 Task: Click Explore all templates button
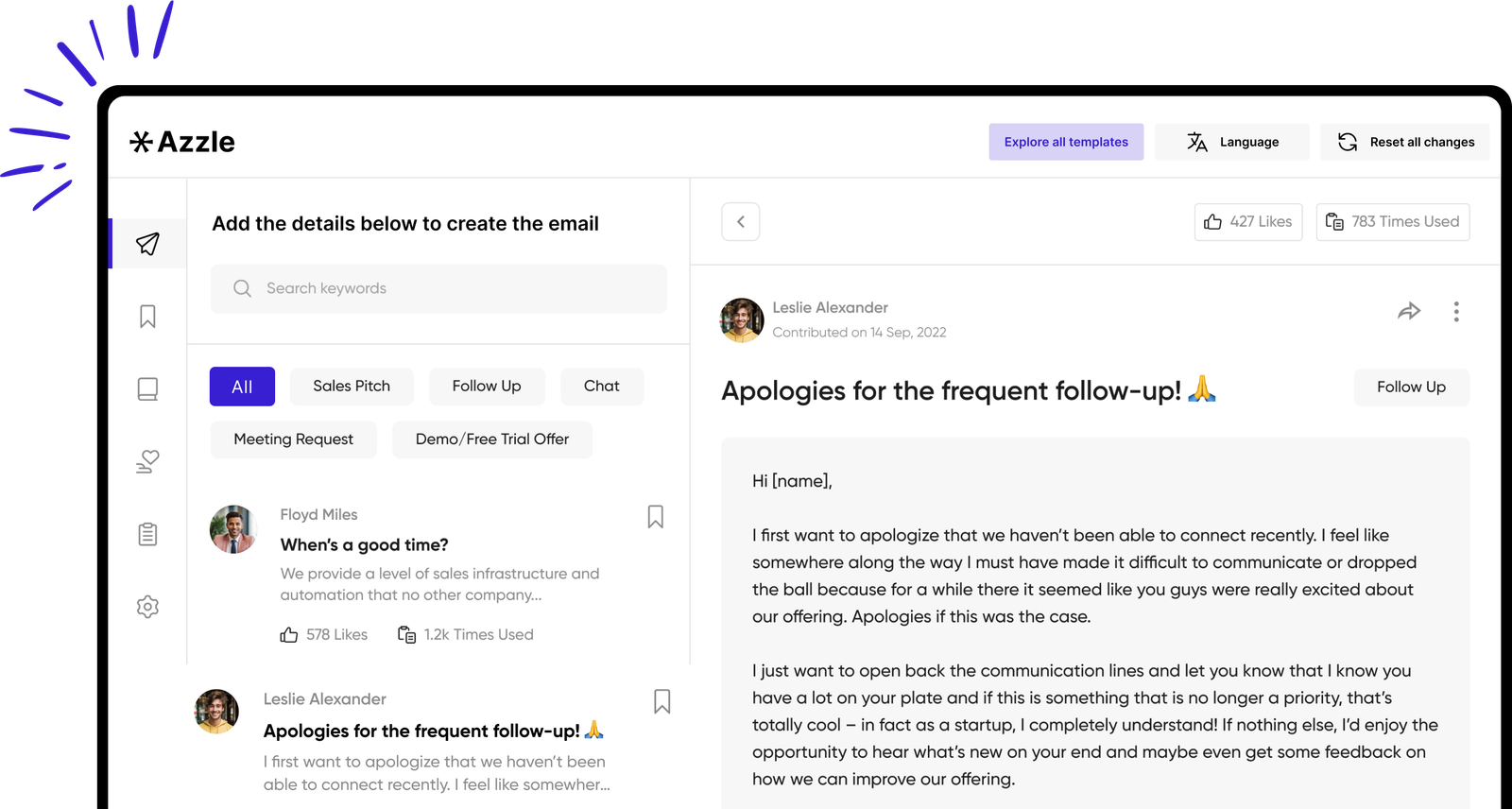[x=1066, y=142]
